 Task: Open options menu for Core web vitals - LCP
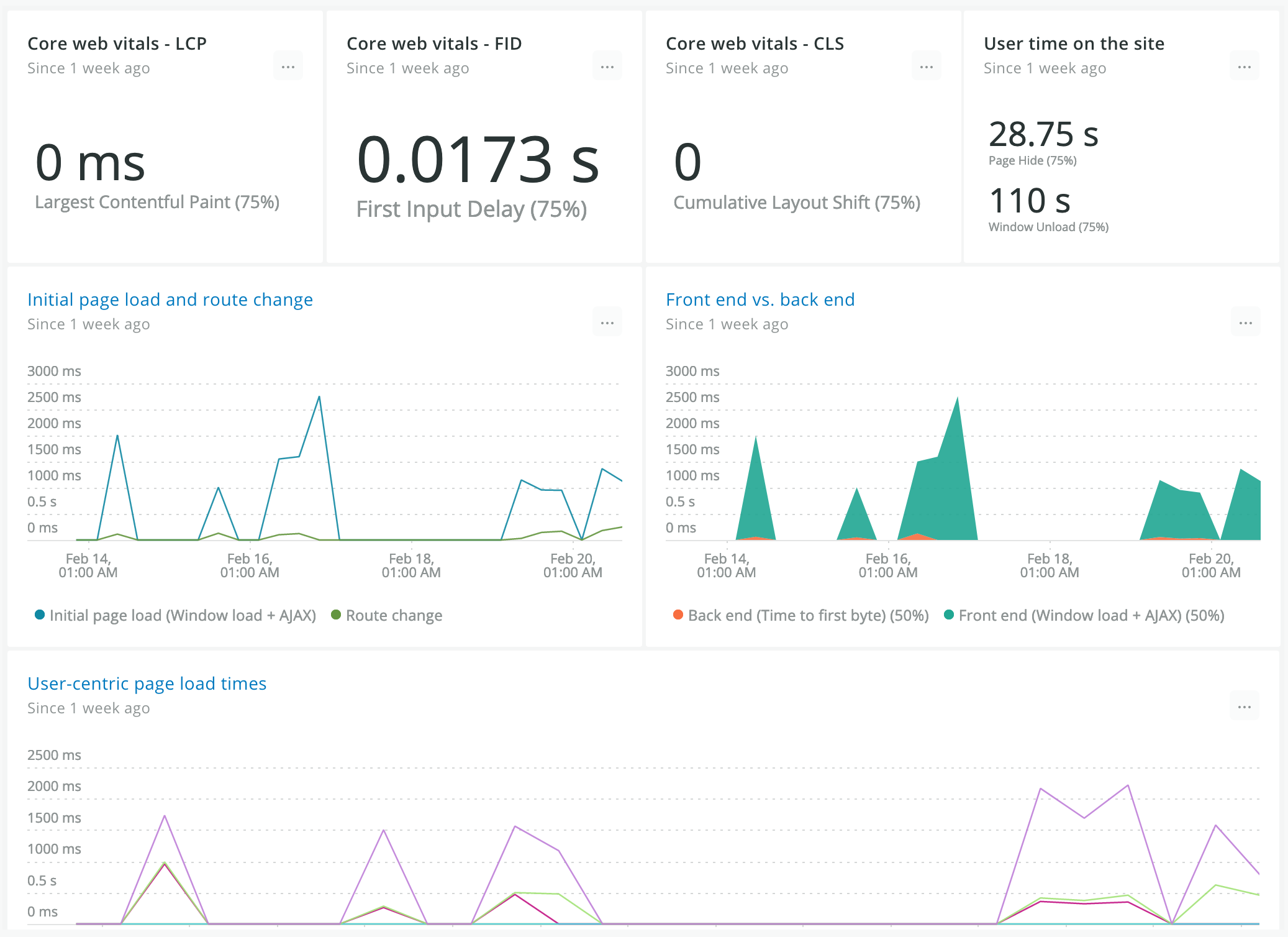(x=288, y=66)
